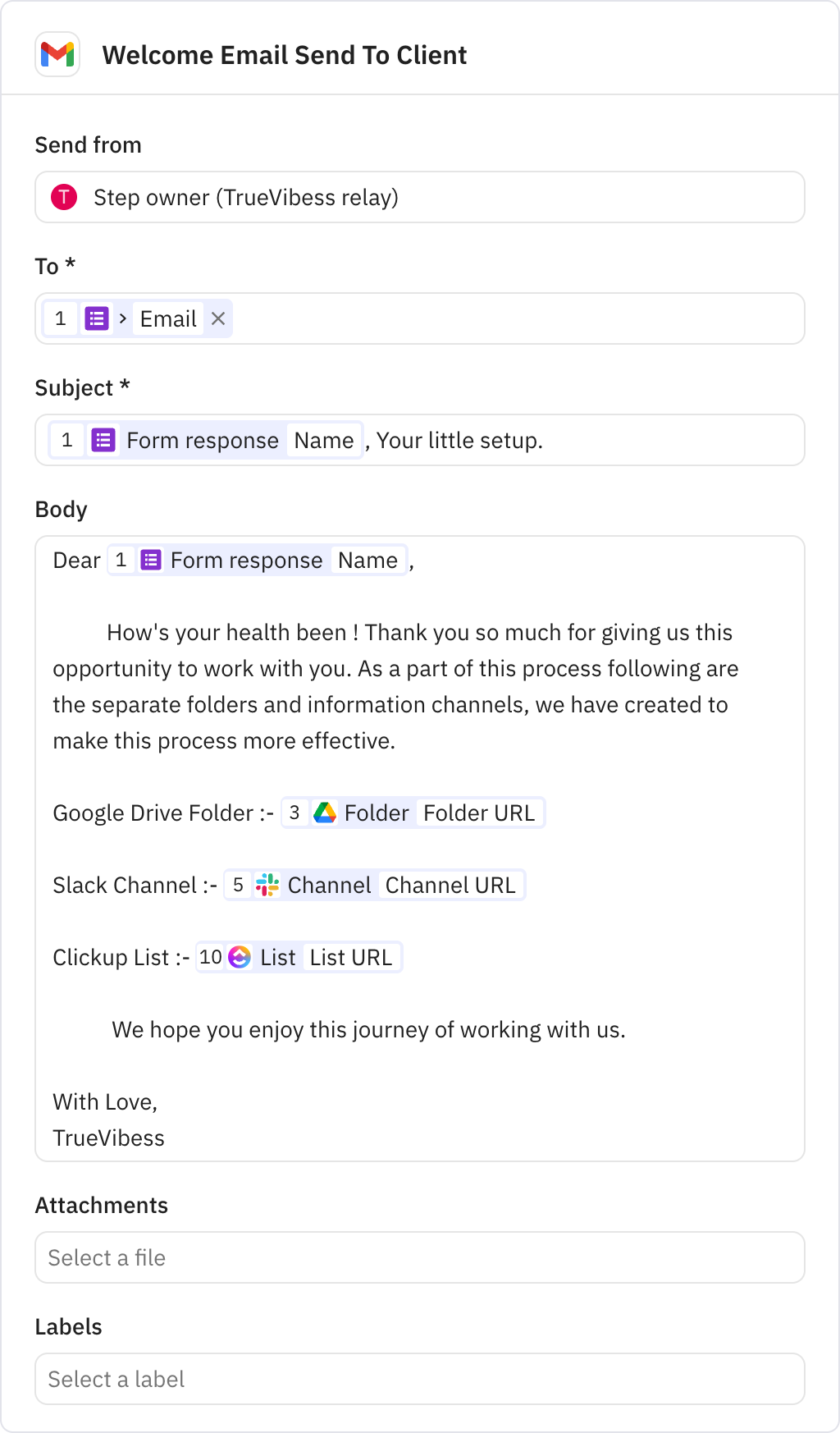Click the ClickUp icon in the List token
The image size is (840, 1433).
240,957
